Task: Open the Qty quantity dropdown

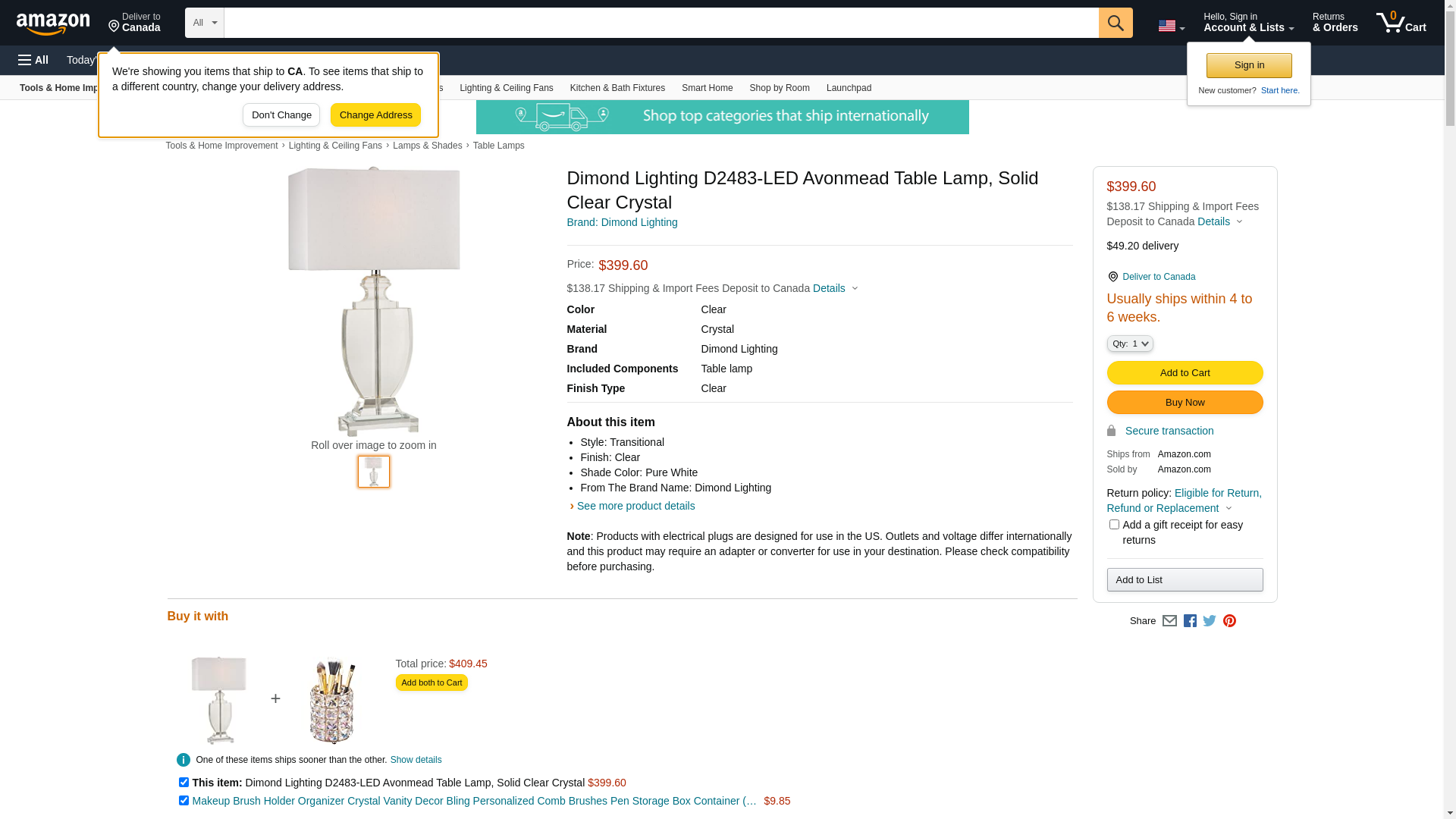Action: [x=1130, y=344]
